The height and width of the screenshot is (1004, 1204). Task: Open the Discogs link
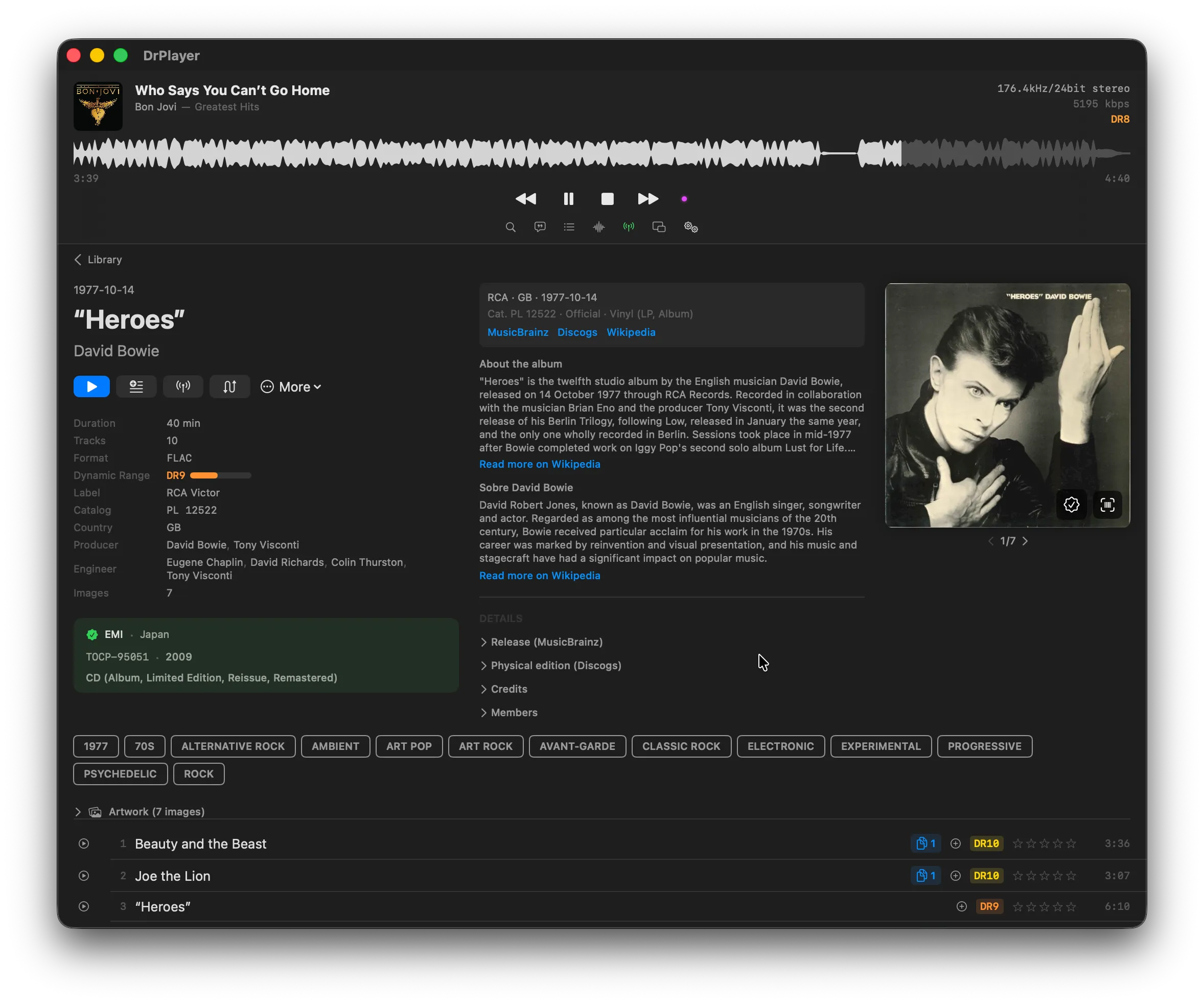click(x=577, y=333)
